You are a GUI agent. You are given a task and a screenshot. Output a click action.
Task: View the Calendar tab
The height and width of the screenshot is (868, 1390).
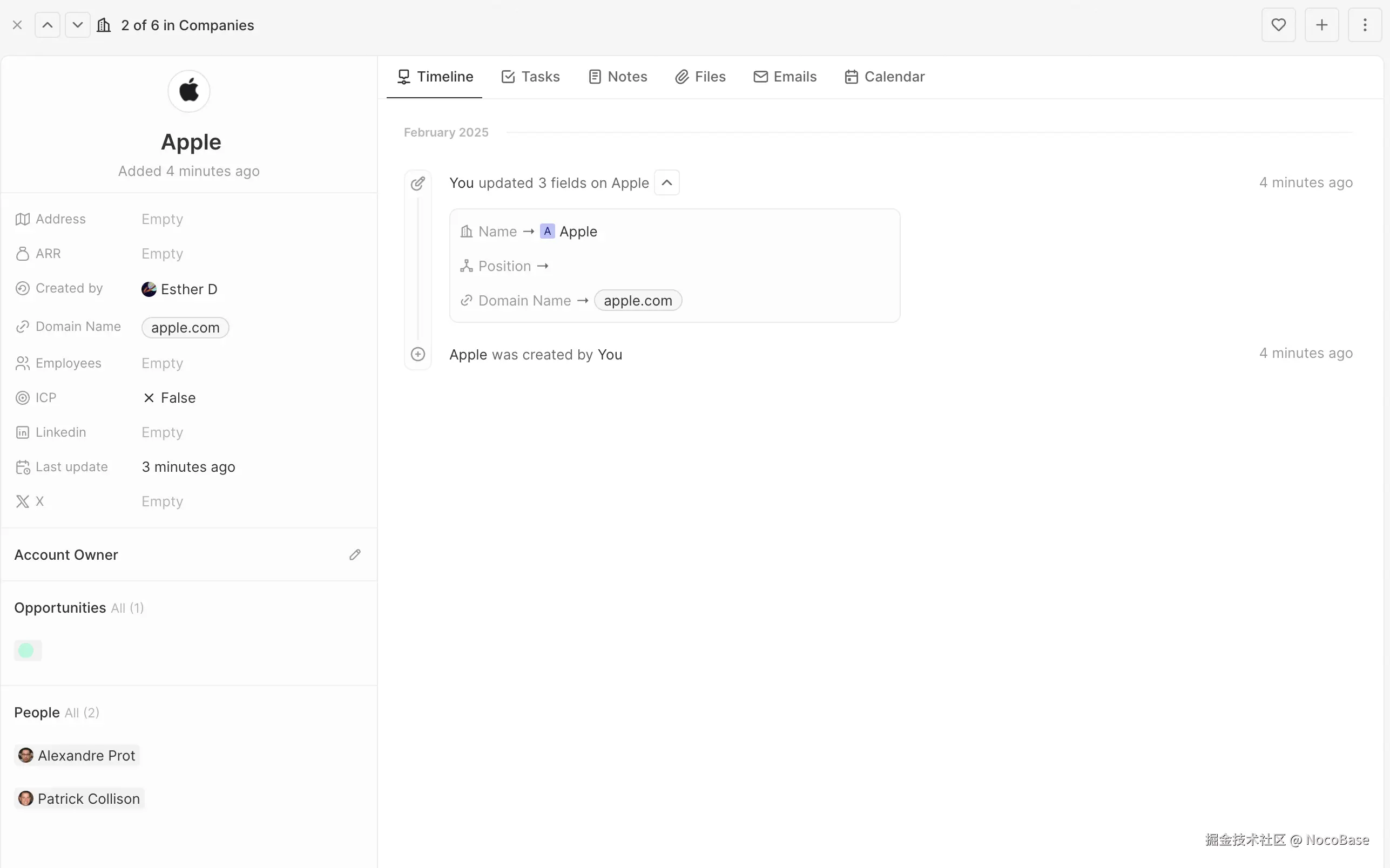point(885,77)
